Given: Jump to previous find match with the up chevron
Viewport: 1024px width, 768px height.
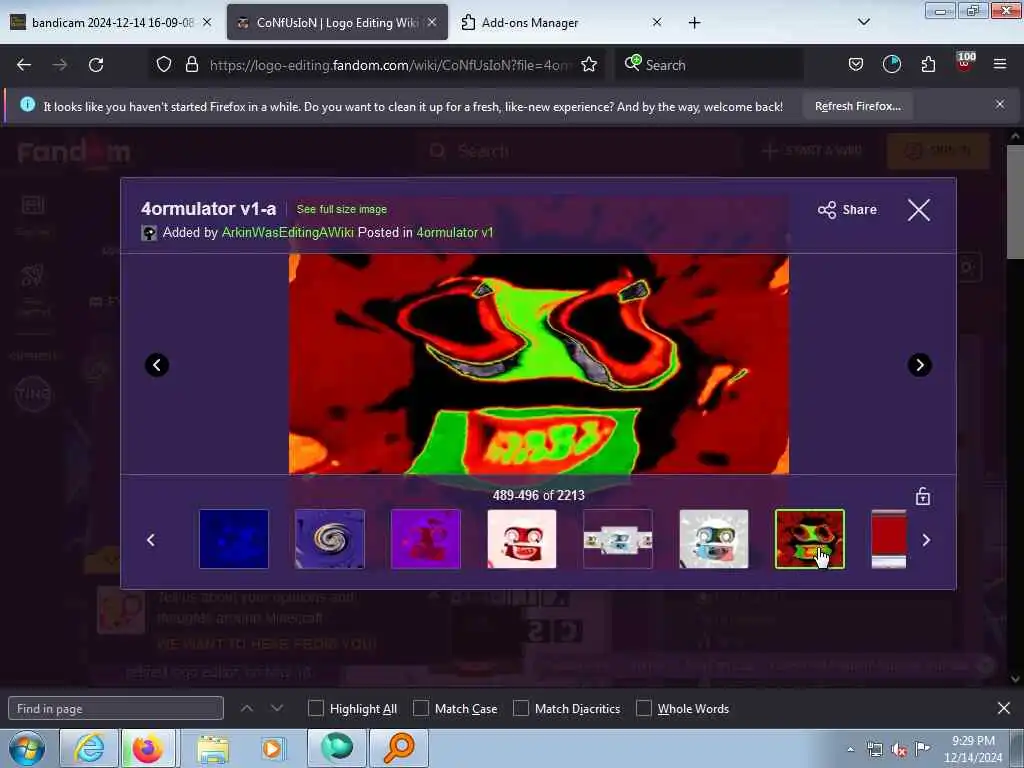Looking at the screenshot, I should click(247, 708).
